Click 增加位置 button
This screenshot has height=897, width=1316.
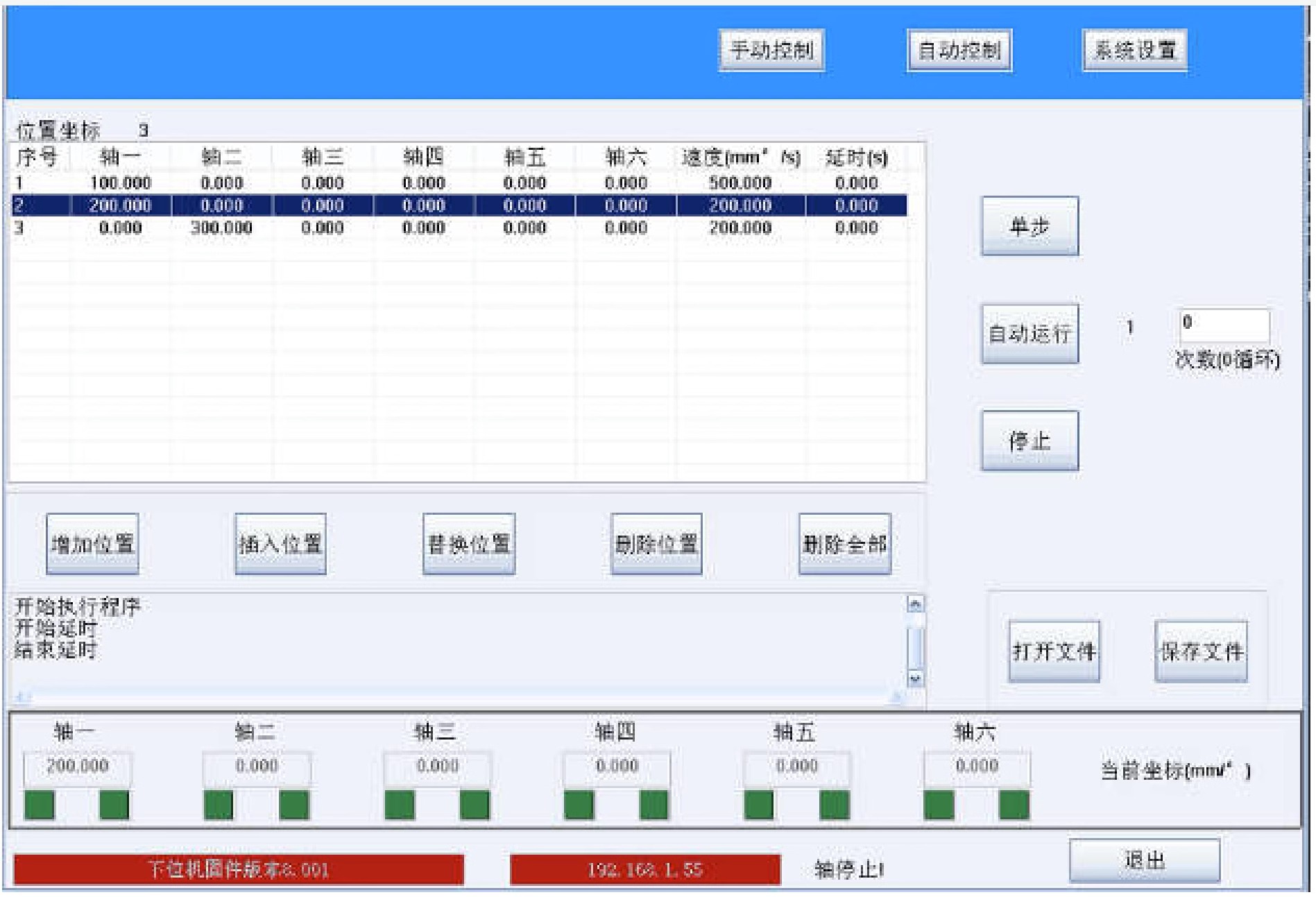[x=92, y=544]
